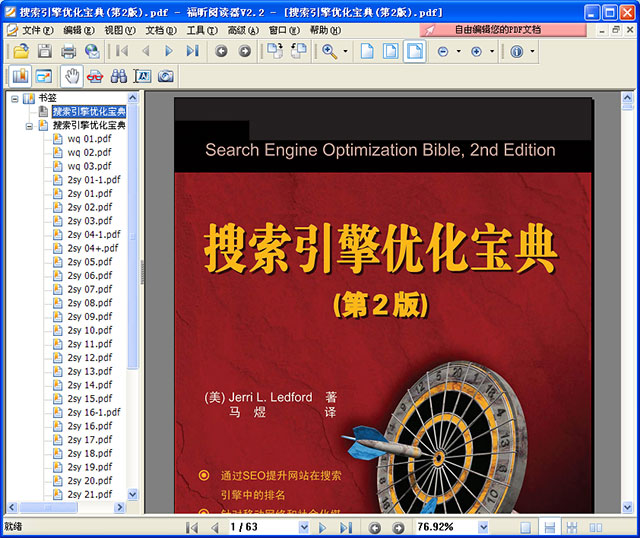
Task: Go to next view in top toolbar
Action: point(244,51)
